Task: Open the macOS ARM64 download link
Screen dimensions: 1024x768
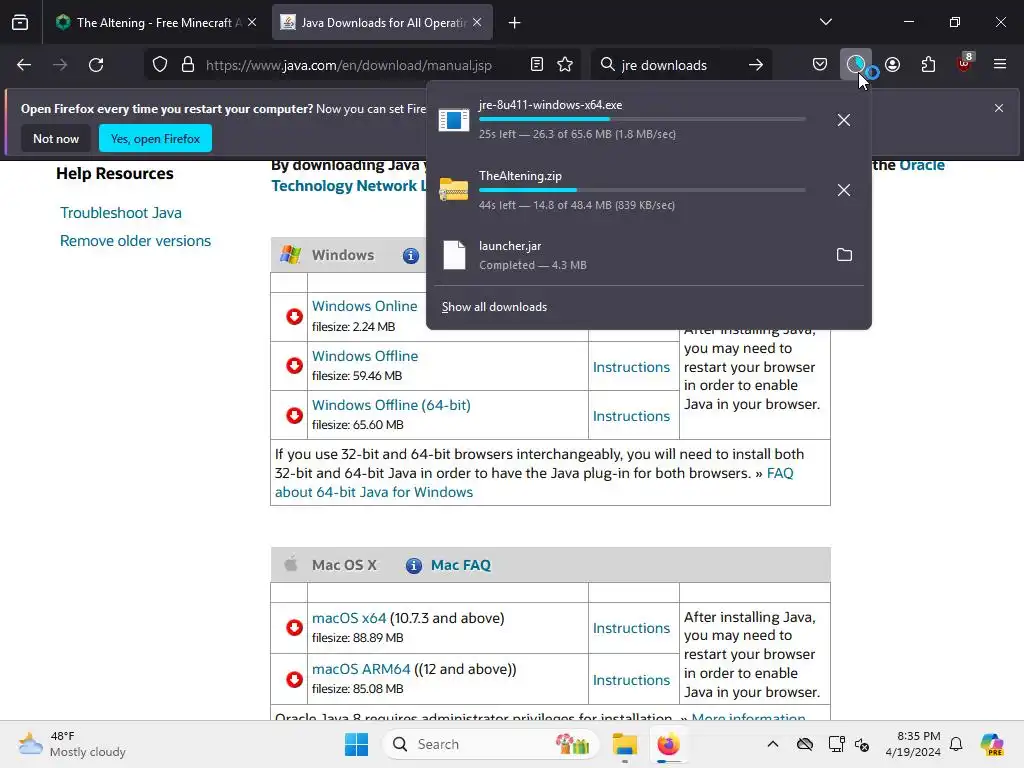Action: (361, 669)
